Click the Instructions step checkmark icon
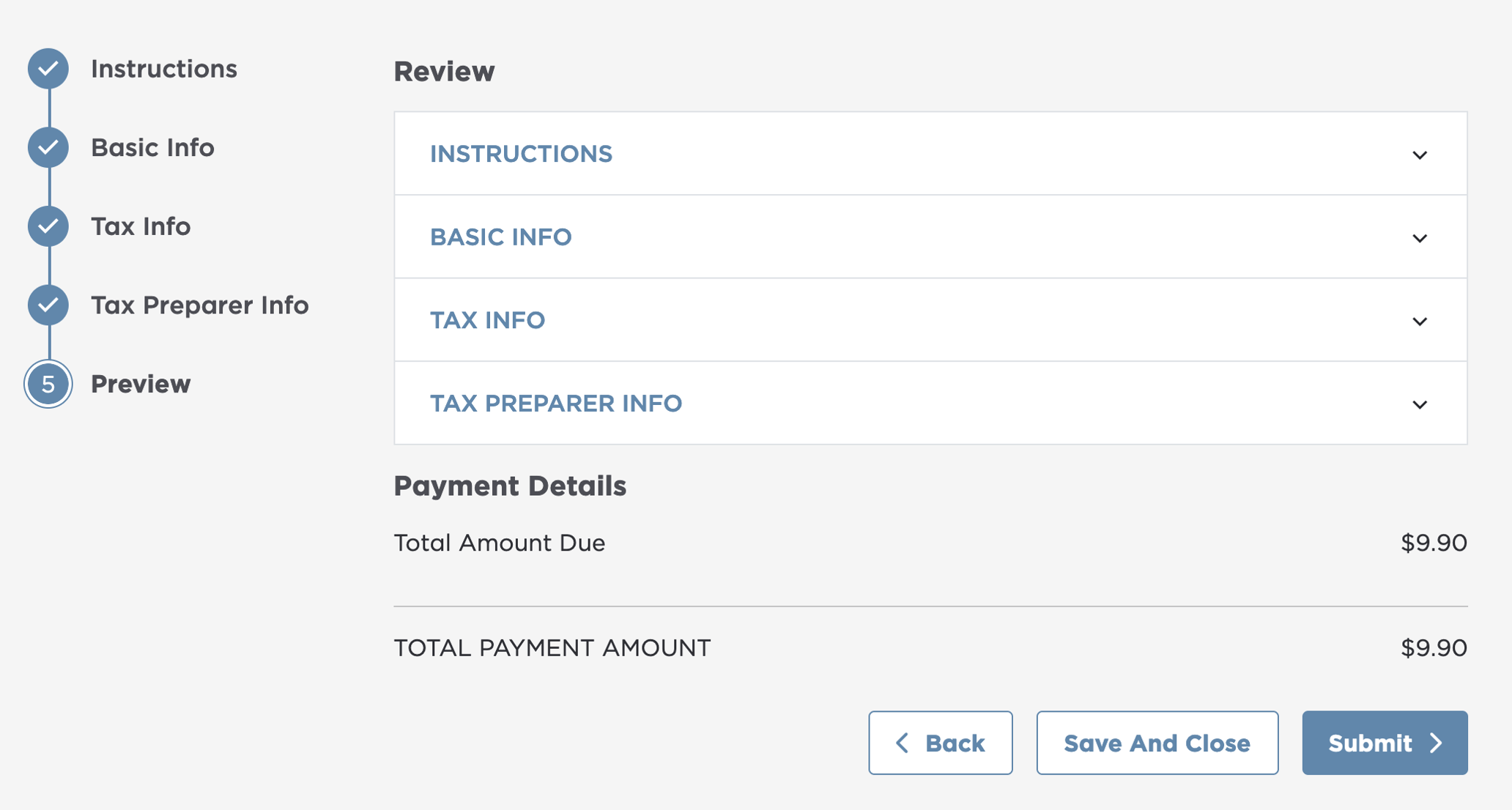This screenshot has width=1512, height=810. [x=48, y=69]
